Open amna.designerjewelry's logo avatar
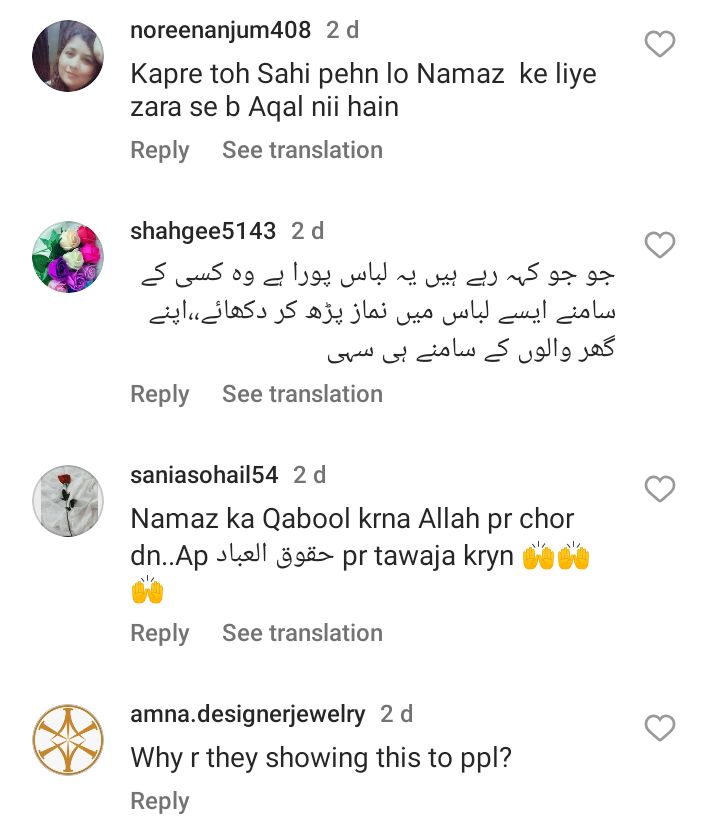The width and height of the screenshot is (720, 832). tap(68, 741)
